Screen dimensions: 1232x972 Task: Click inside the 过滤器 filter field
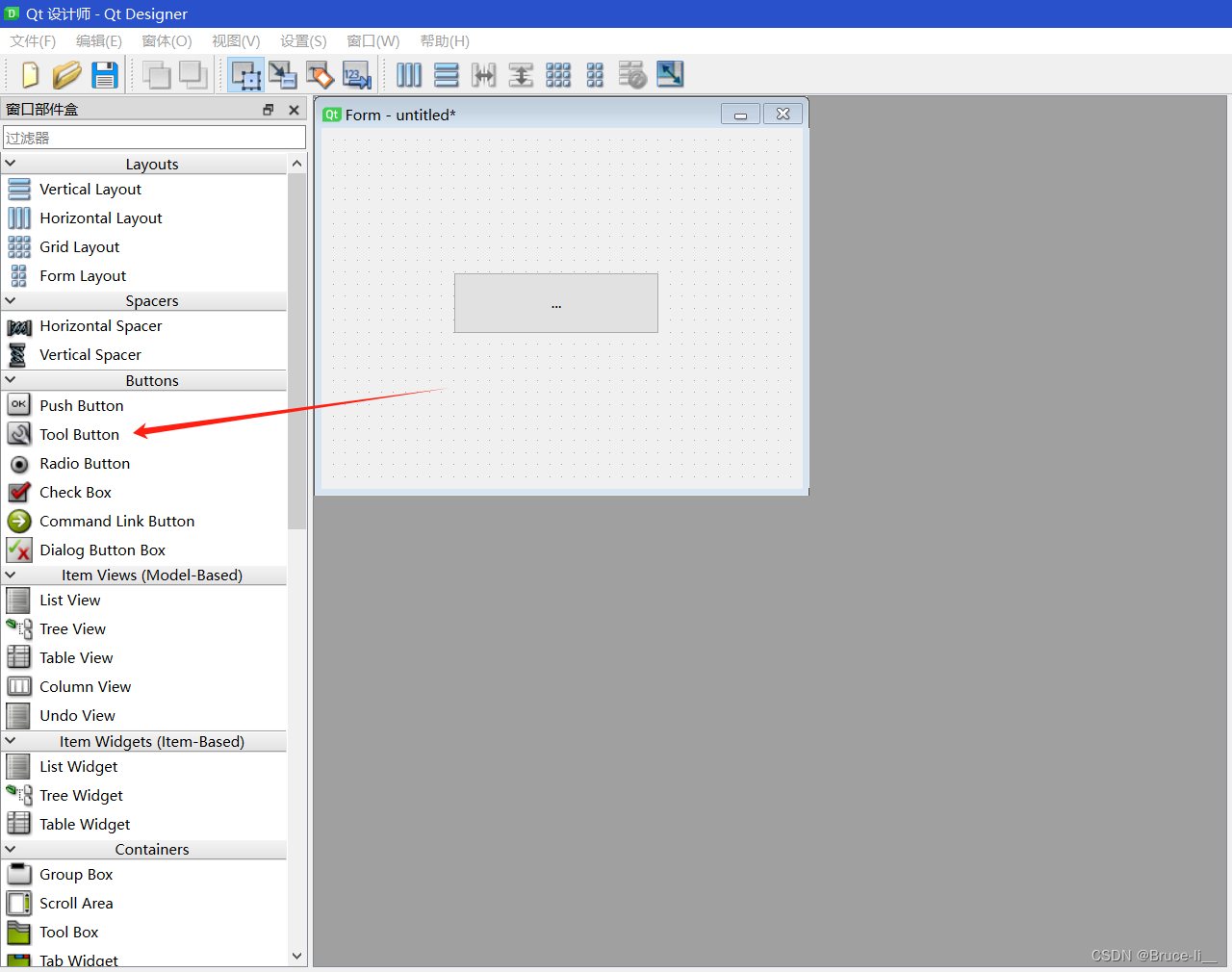154,137
